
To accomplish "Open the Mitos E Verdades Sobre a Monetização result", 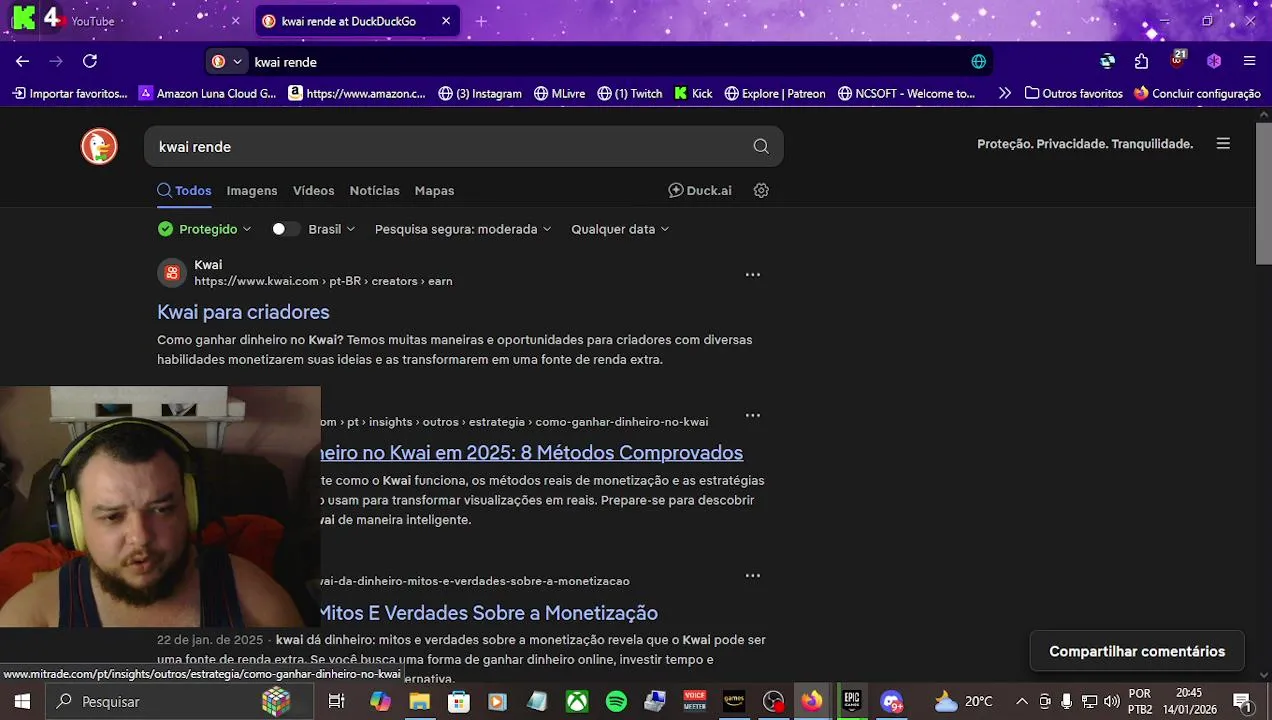I will pyautogui.click(x=488, y=613).
